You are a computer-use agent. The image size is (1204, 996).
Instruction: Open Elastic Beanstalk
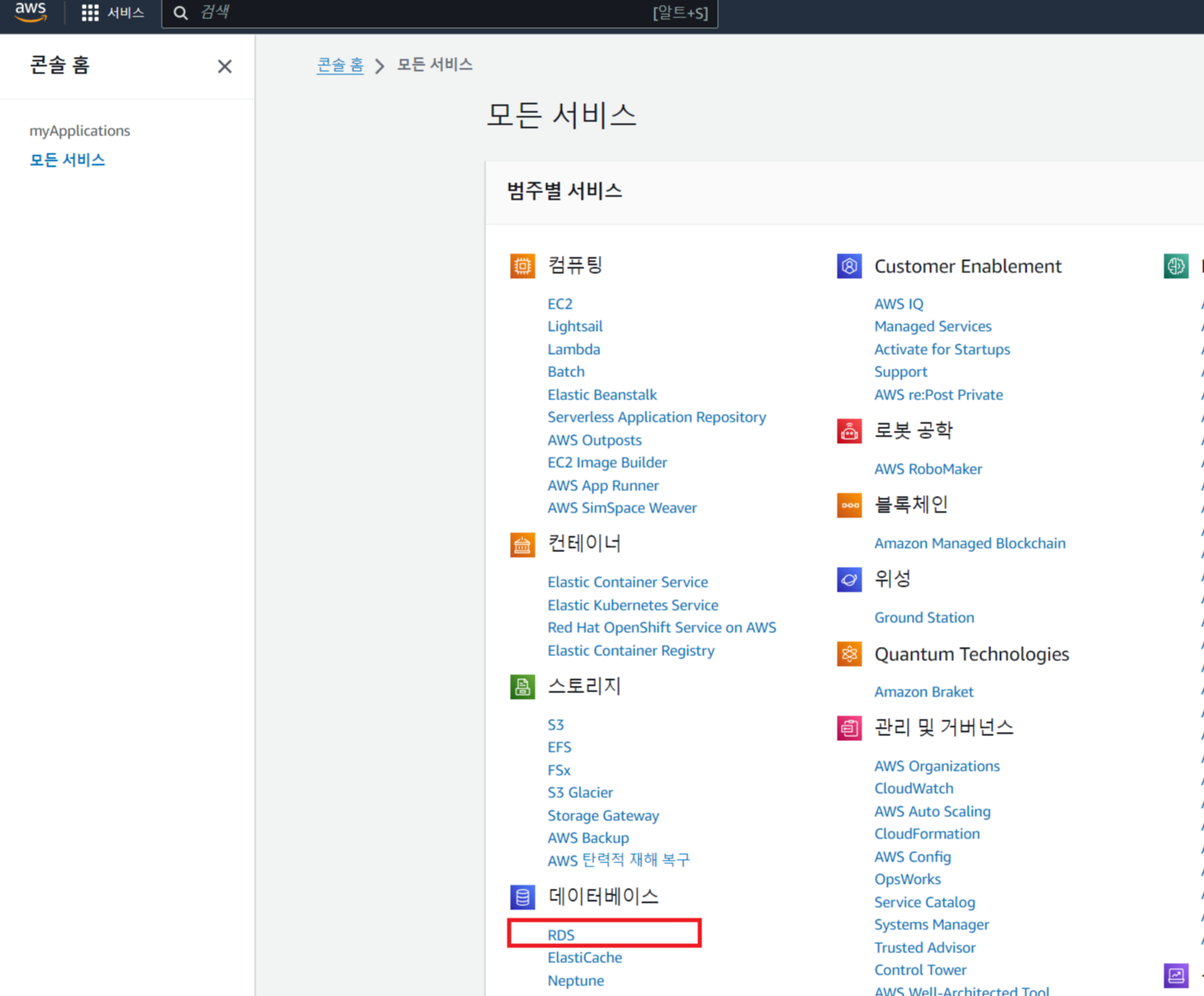click(x=602, y=394)
